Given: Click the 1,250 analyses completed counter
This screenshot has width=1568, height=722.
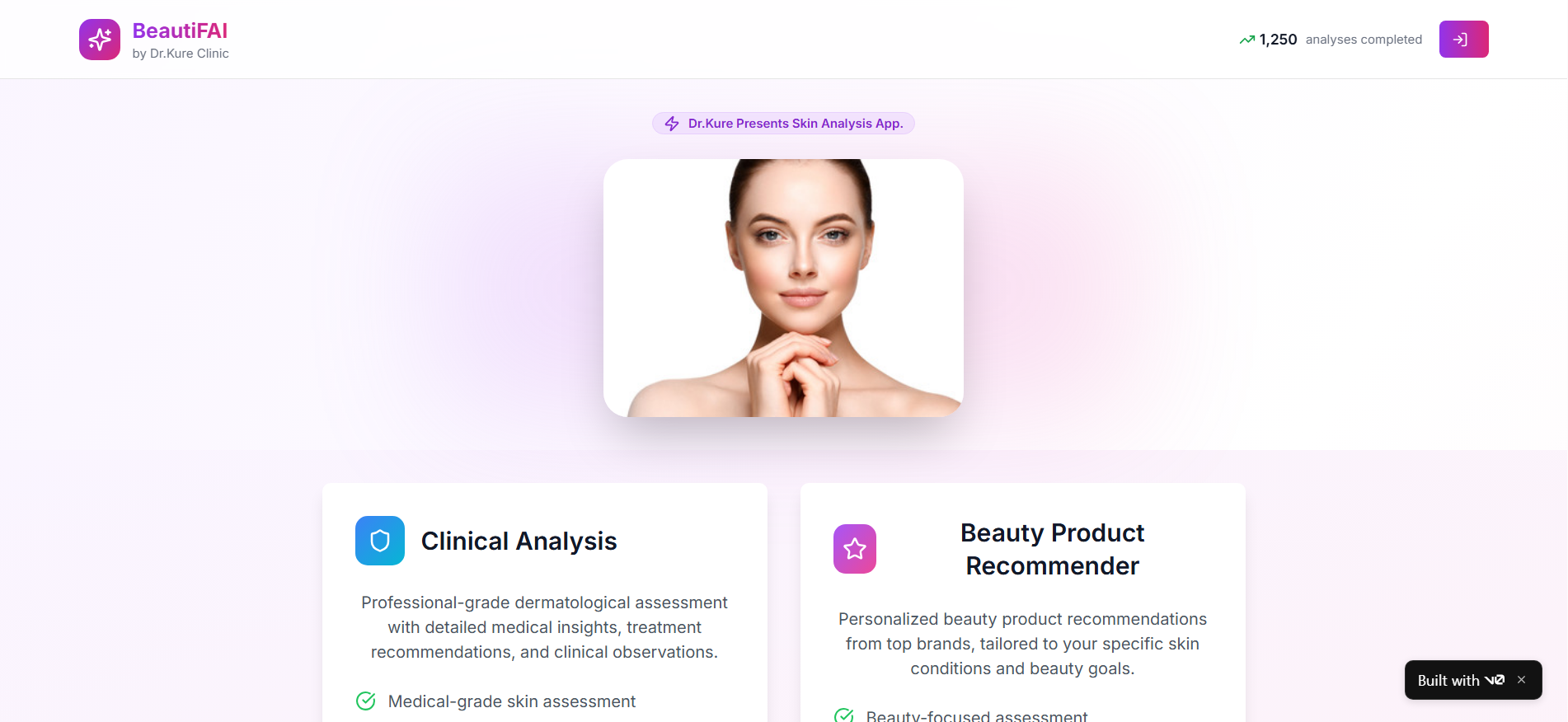Looking at the screenshot, I should (x=1331, y=40).
